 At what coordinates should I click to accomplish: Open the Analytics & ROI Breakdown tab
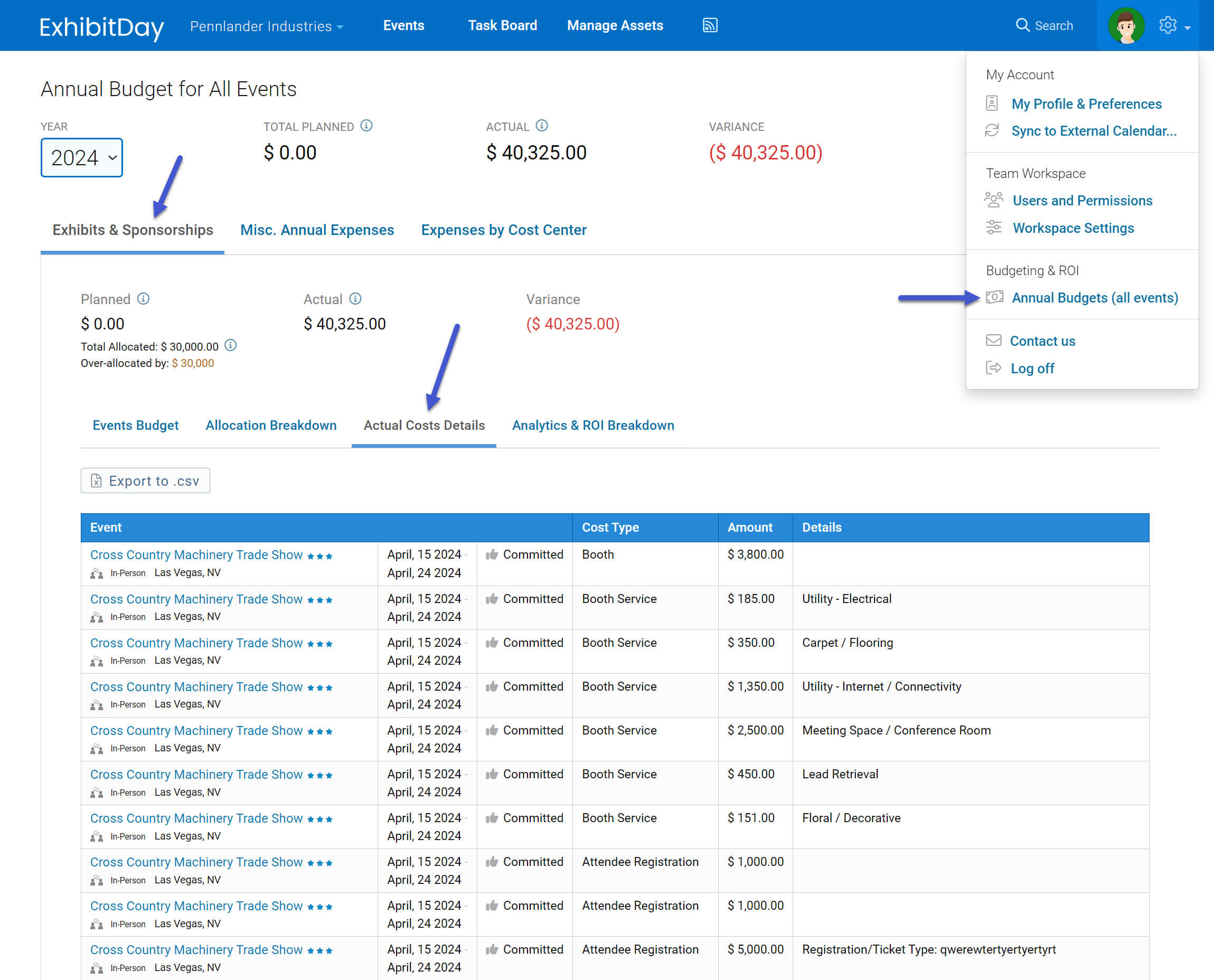tap(592, 425)
